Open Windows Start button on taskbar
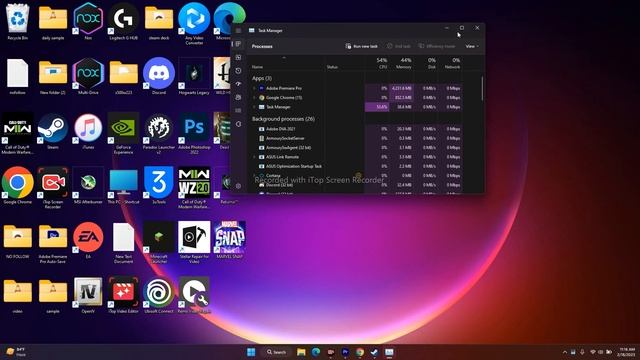The image size is (640, 360). [x=251, y=352]
